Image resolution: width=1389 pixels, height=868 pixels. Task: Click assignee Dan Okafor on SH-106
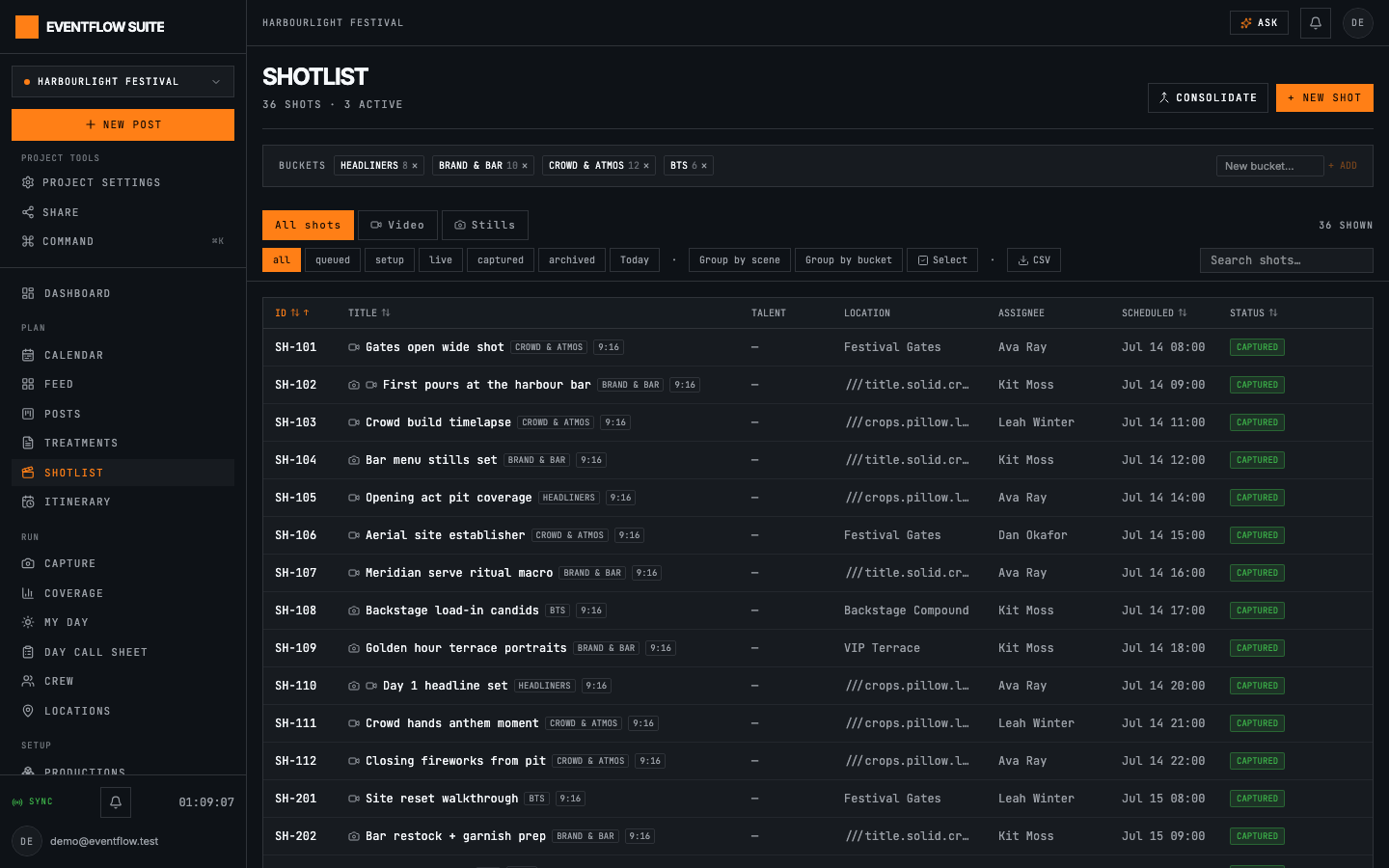1032,535
